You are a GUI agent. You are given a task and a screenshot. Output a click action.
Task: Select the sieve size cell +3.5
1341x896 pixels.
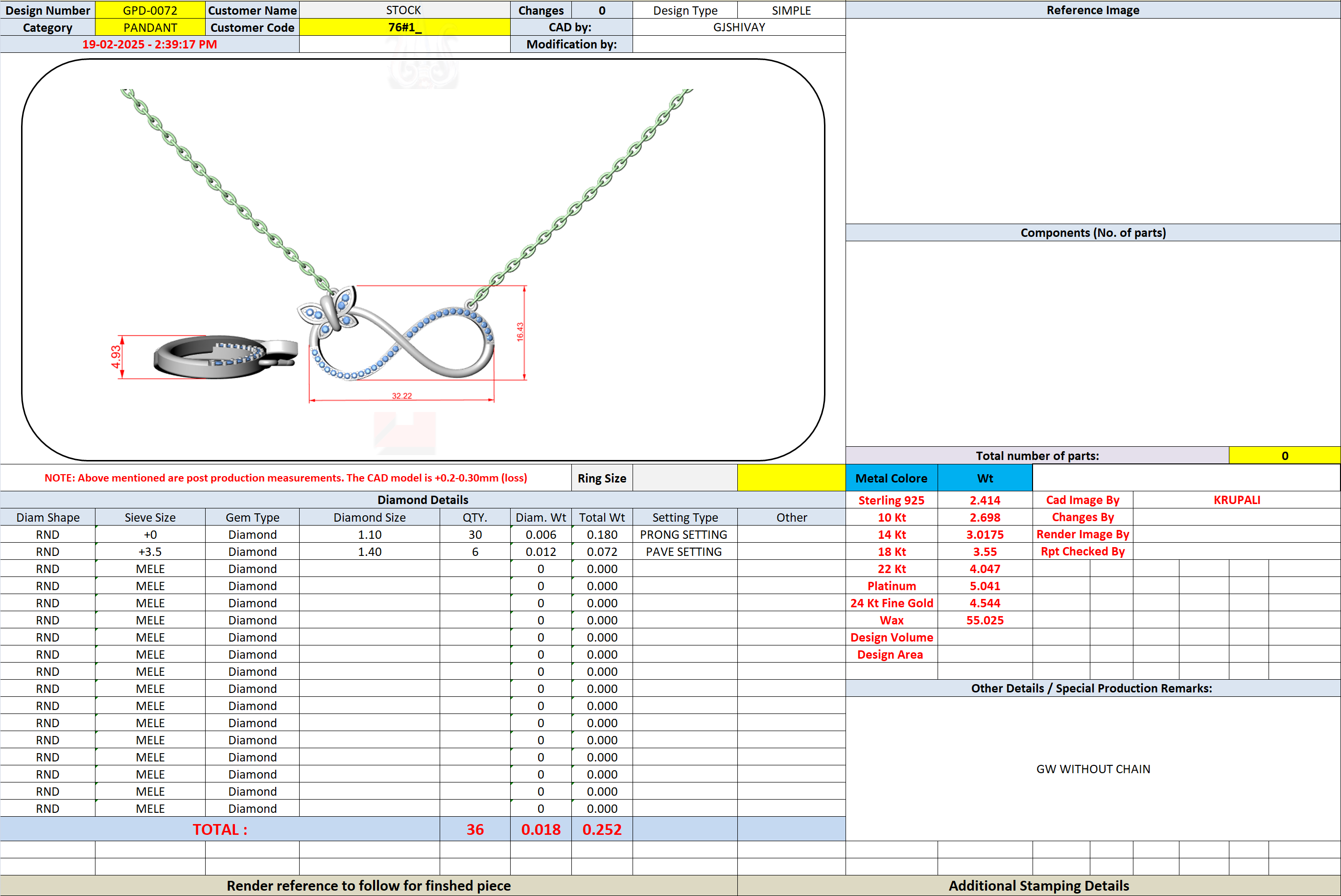point(150,551)
